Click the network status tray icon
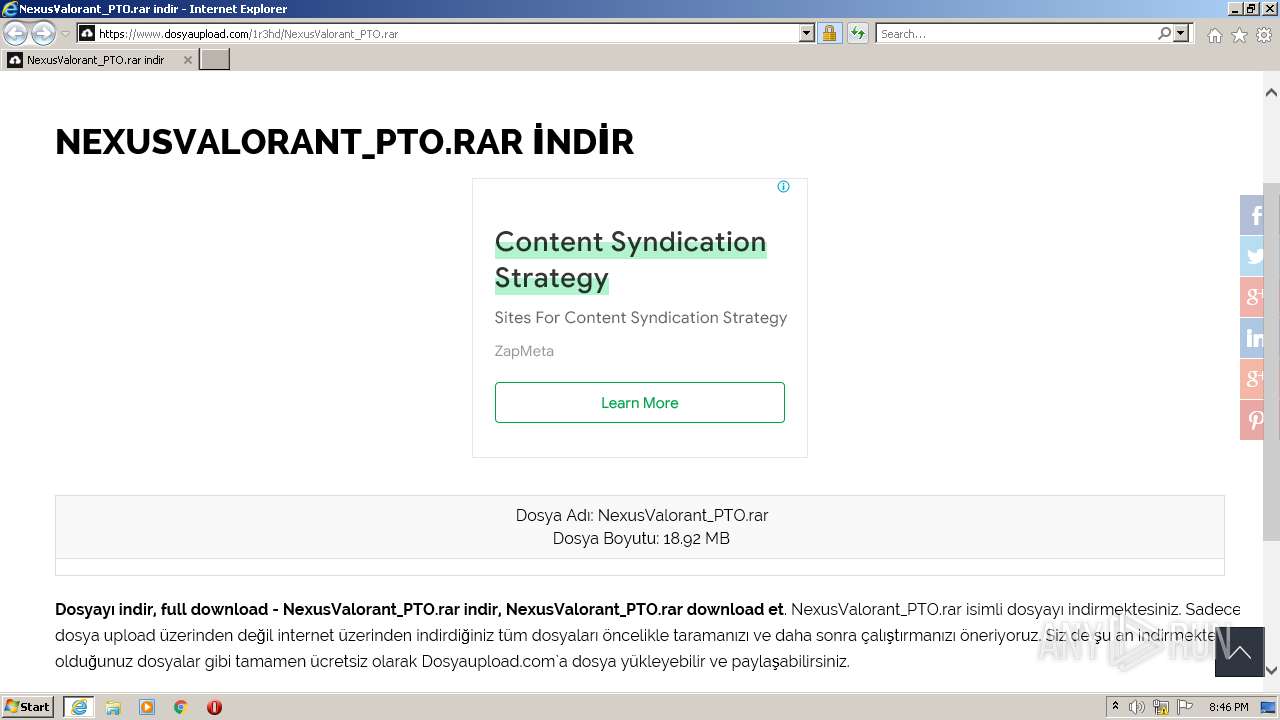The width and height of the screenshot is (1280, 720). click(x=1161, y=707)
